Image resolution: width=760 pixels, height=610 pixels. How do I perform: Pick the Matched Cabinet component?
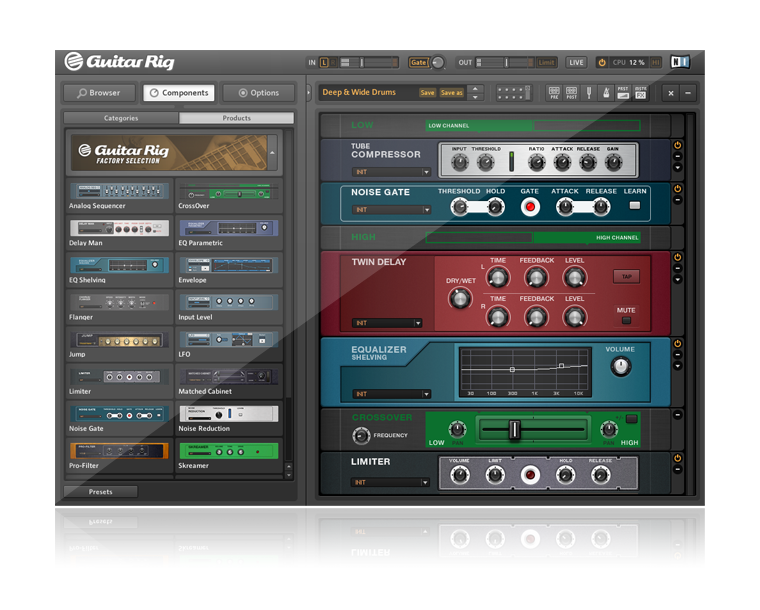point(229,378)
